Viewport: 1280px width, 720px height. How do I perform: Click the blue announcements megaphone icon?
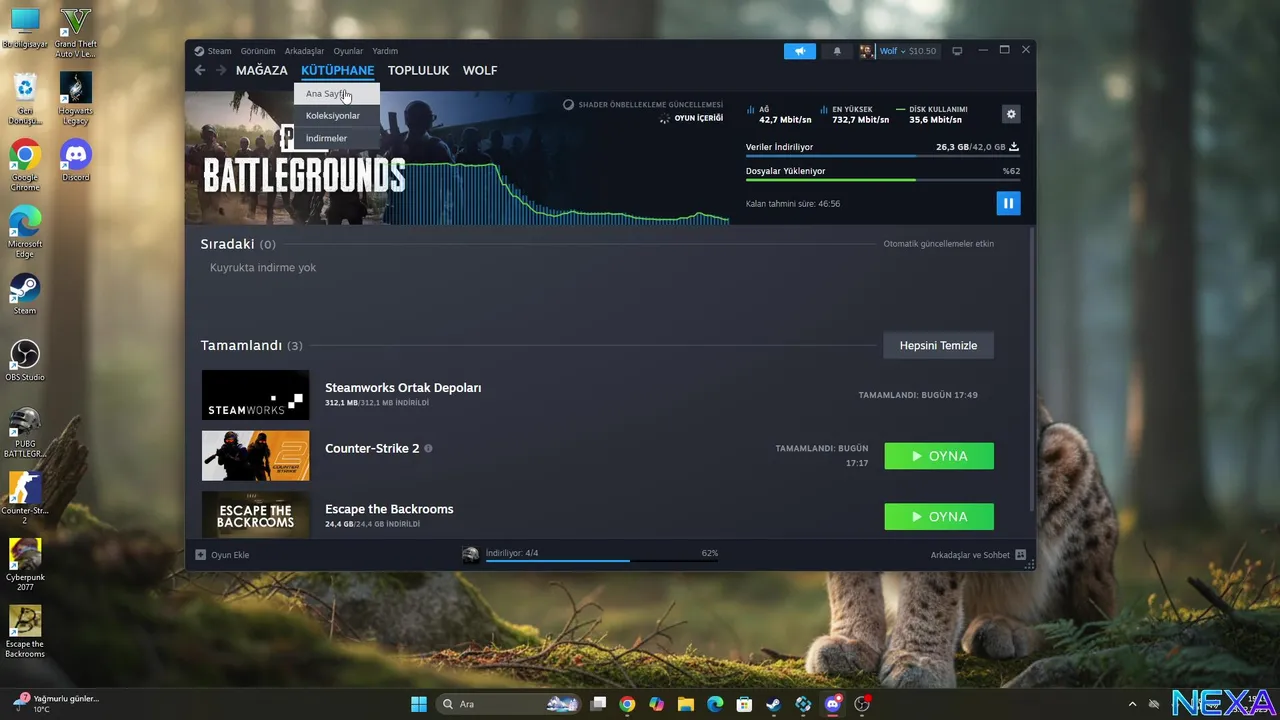click(800, 51)
